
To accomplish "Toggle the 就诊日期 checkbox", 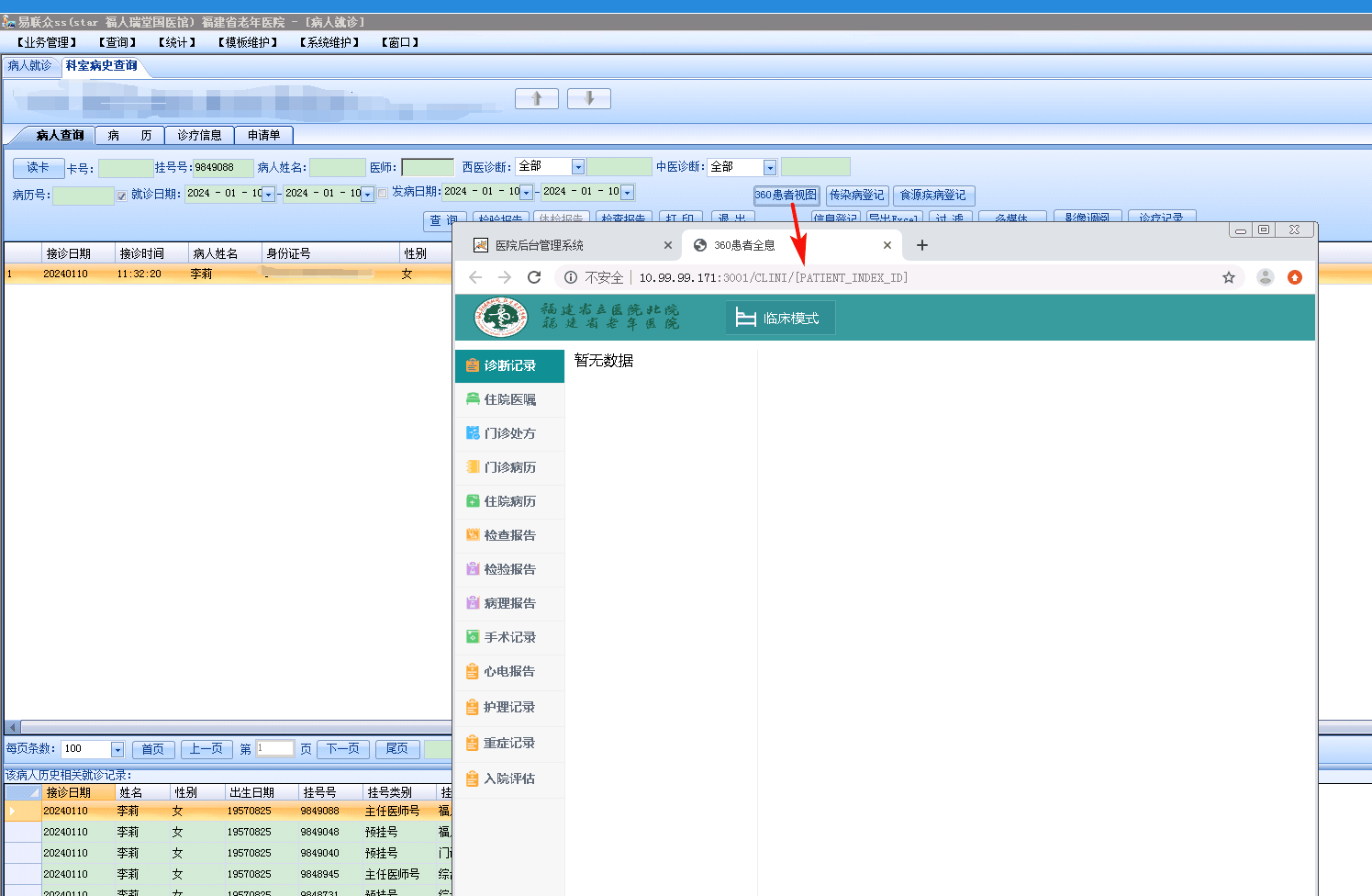I will [122, 196].
